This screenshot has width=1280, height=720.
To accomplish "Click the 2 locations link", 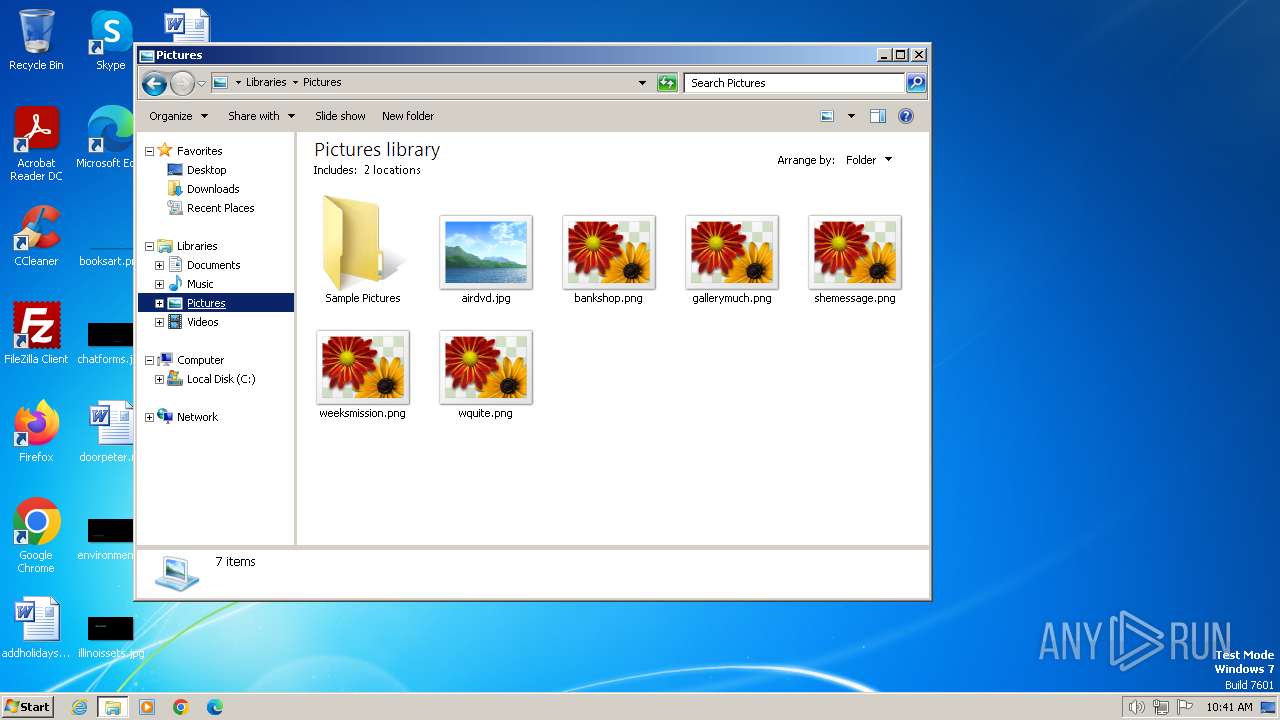I will pos(392,170).
